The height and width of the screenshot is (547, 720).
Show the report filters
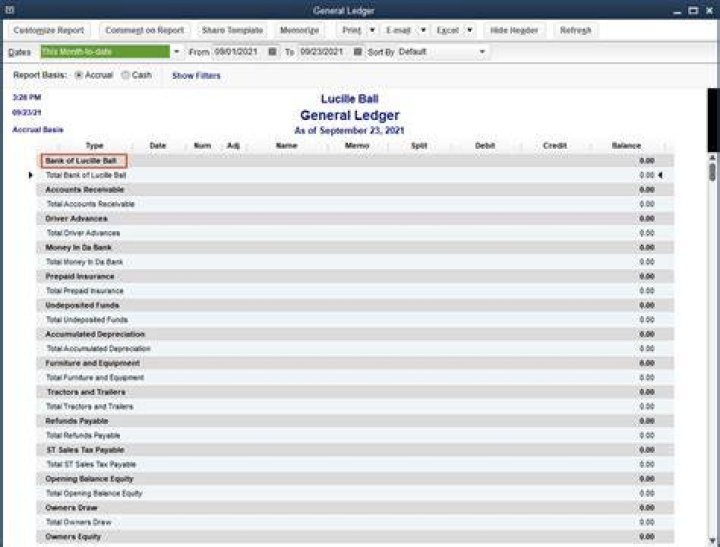click(196, 75)
